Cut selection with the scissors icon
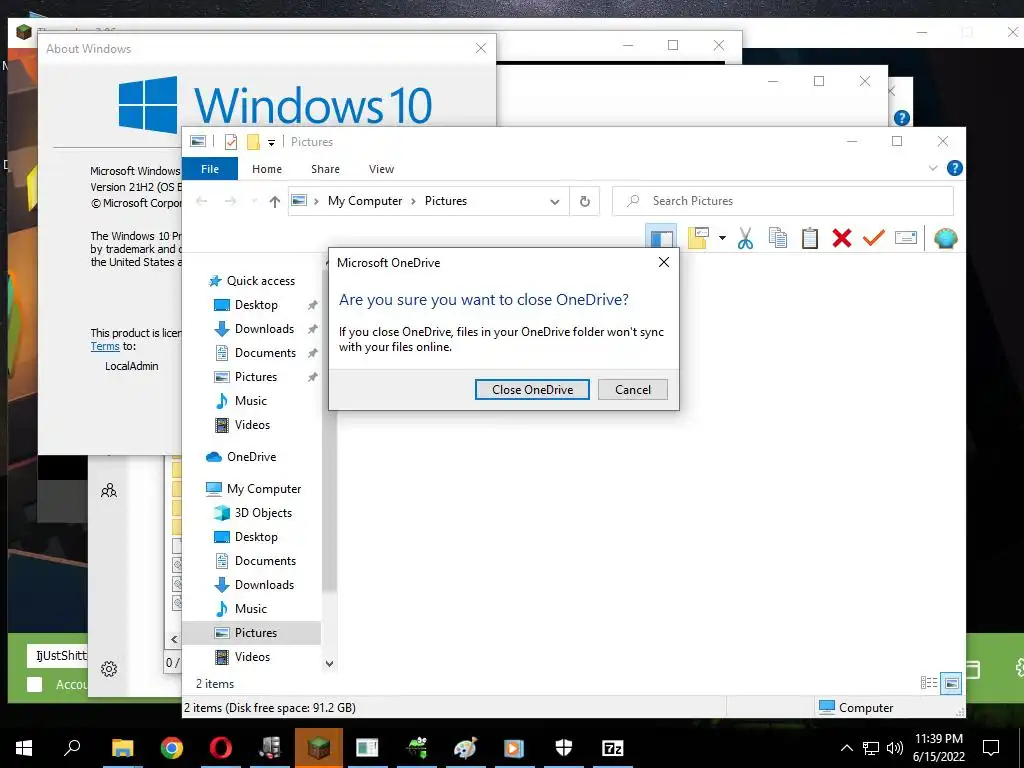 point(745,238)
